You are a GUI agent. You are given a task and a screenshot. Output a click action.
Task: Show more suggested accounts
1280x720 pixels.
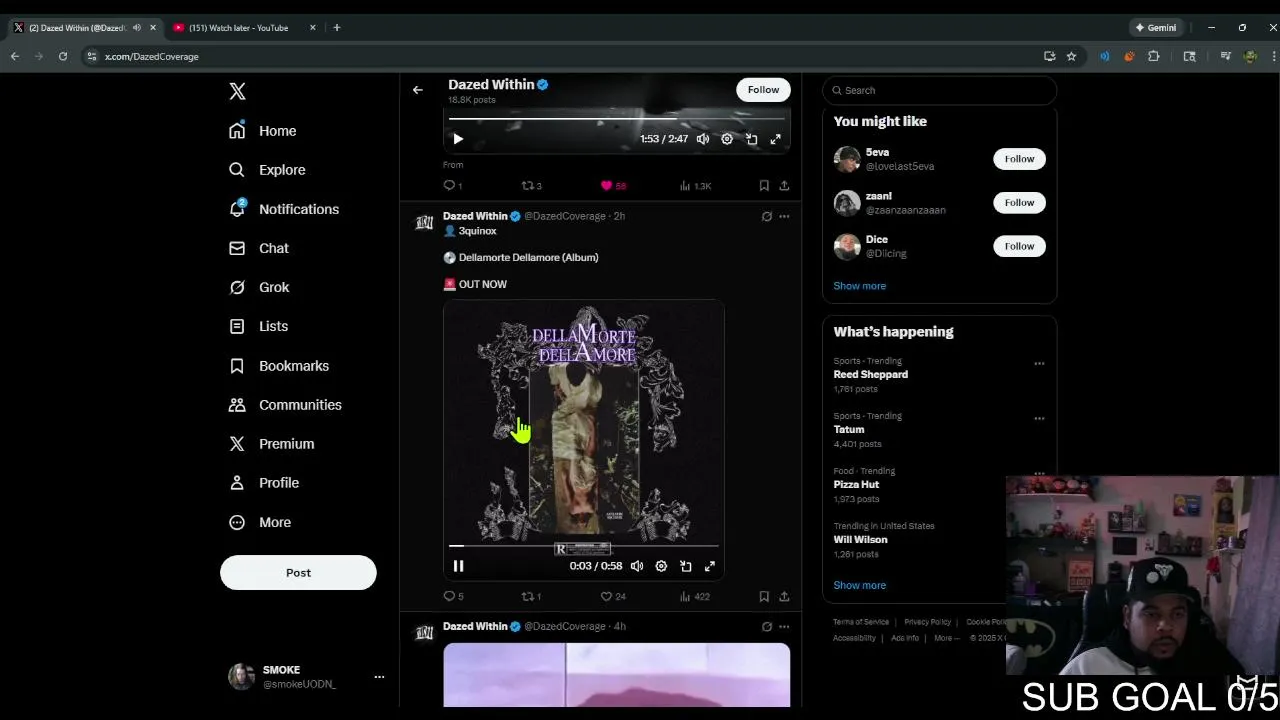[x=860, y=286]
